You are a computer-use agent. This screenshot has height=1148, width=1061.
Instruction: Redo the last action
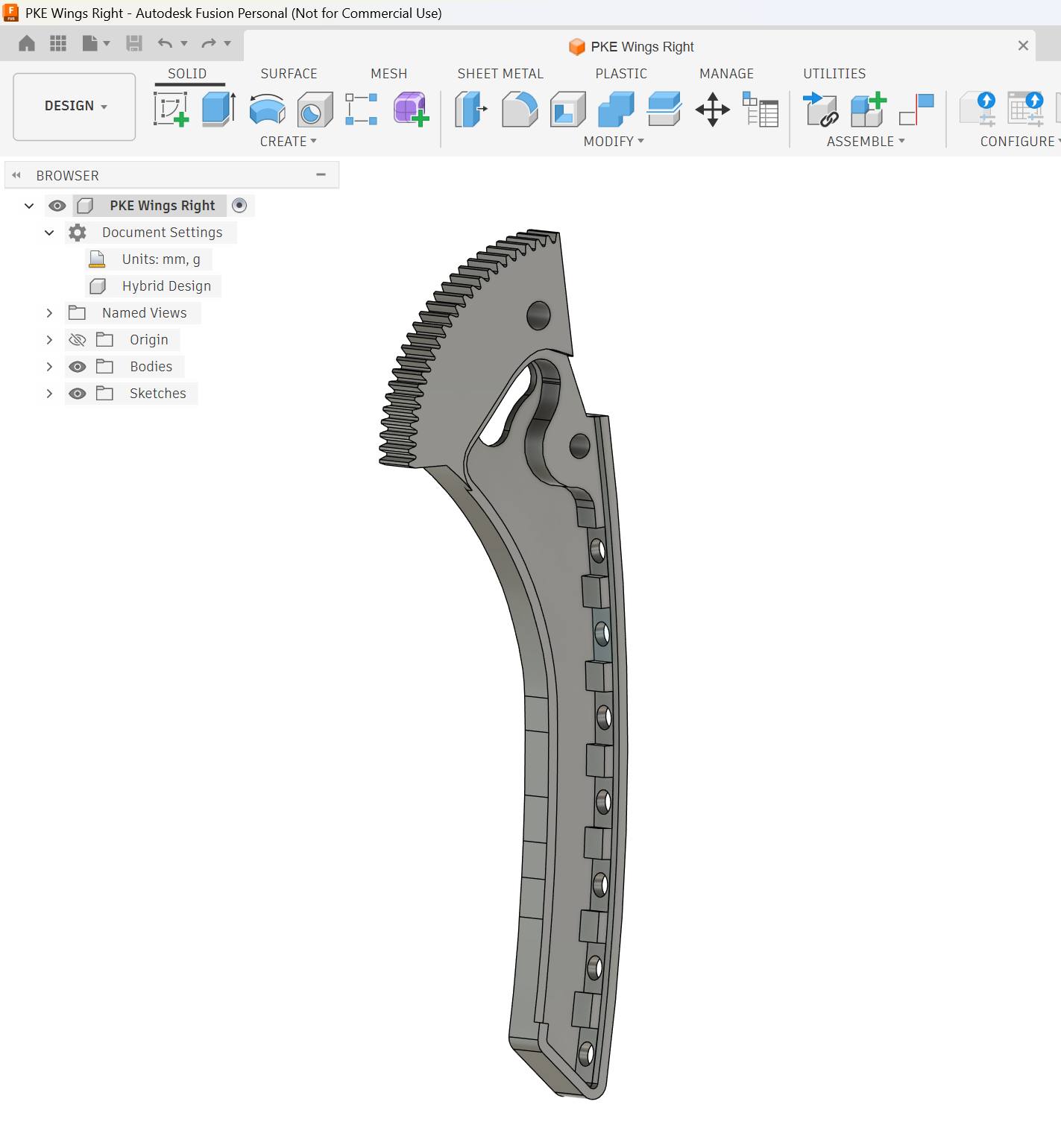pyautogui.click(x=209, y=43)
